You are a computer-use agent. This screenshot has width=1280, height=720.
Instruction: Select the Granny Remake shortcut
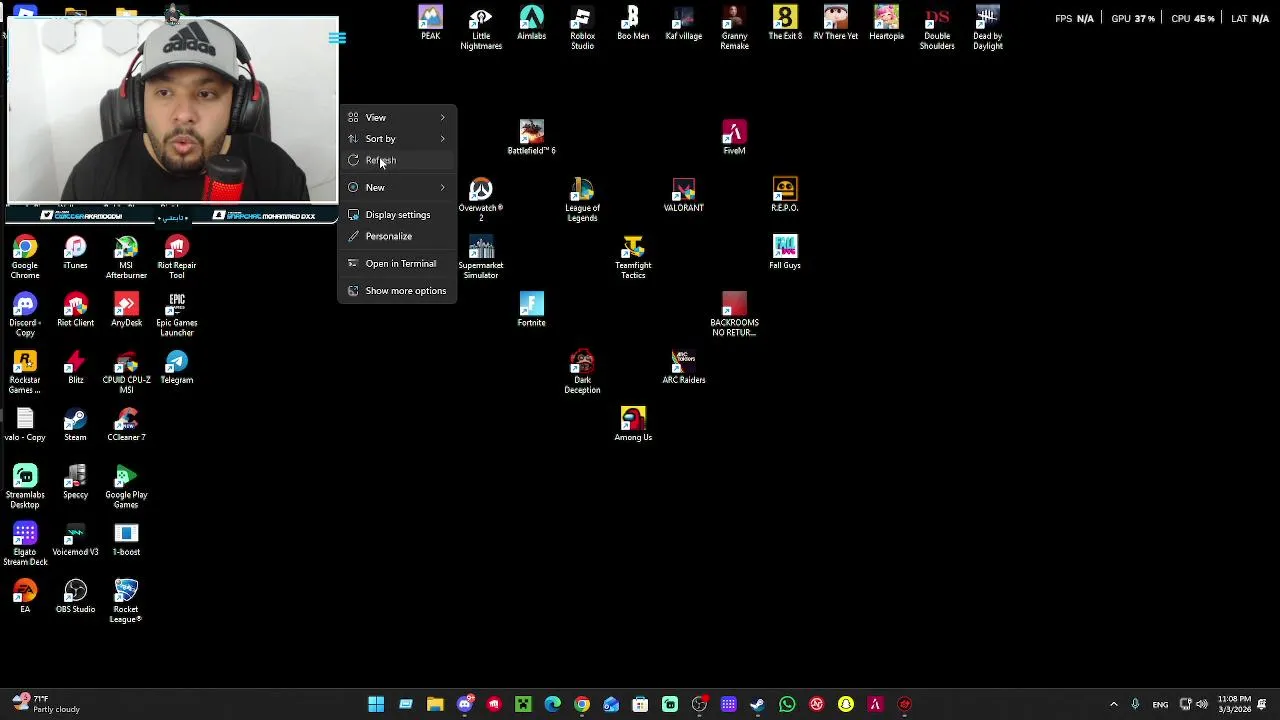(x=734, y=28)
